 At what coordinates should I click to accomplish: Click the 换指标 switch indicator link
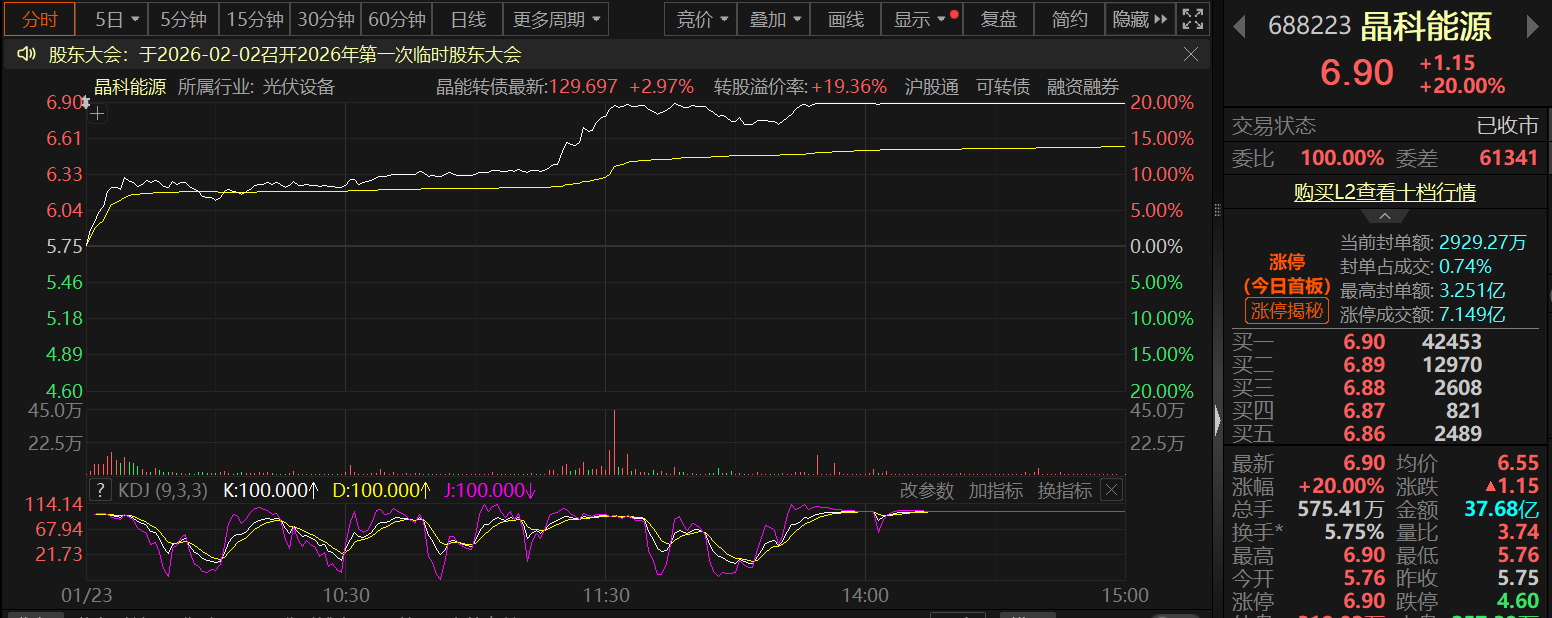1064,490
